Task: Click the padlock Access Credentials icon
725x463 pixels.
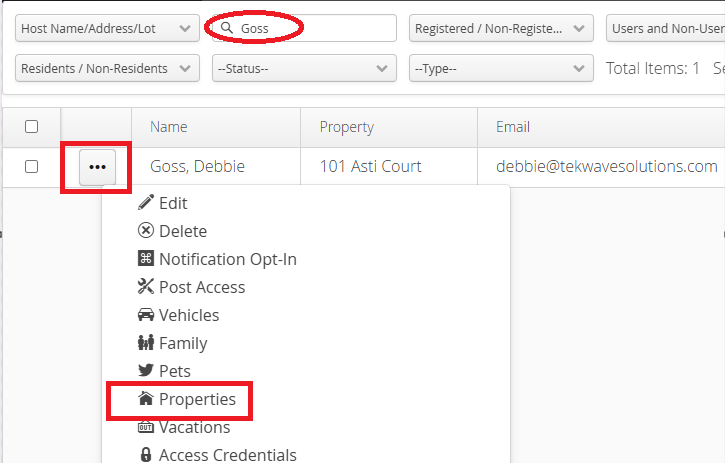Action: click(x=146, y=455)
